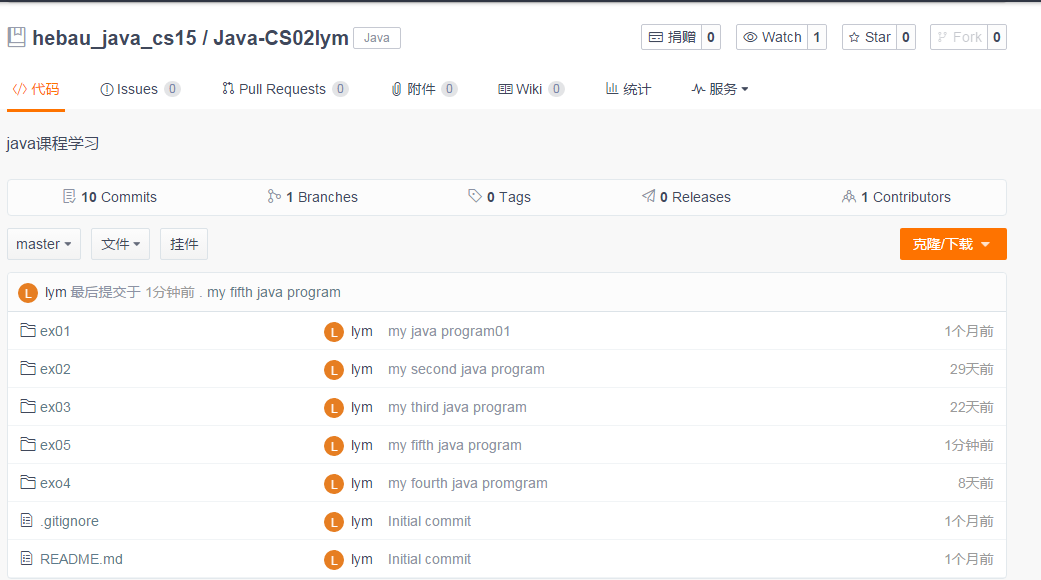View the 1 Contributors link
The width and height of the screenshot is (1041, 580).
coord(896,197)
